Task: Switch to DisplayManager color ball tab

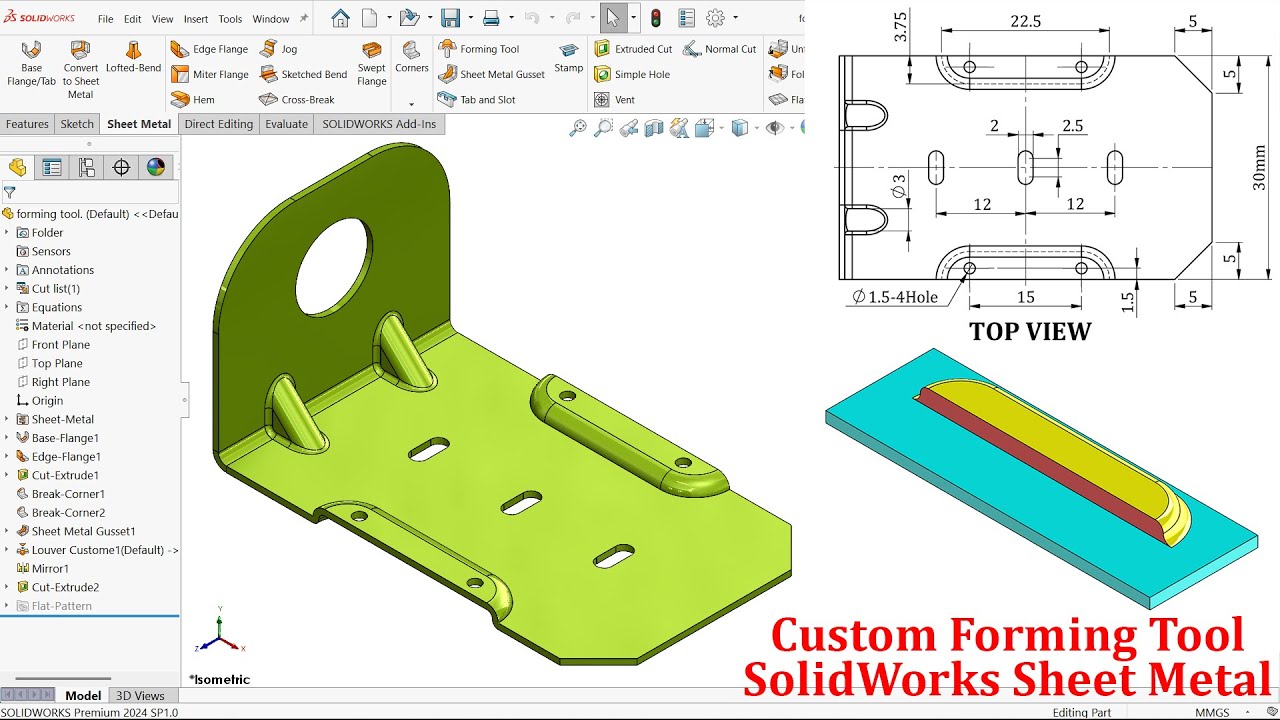Action: pos(156,167)
